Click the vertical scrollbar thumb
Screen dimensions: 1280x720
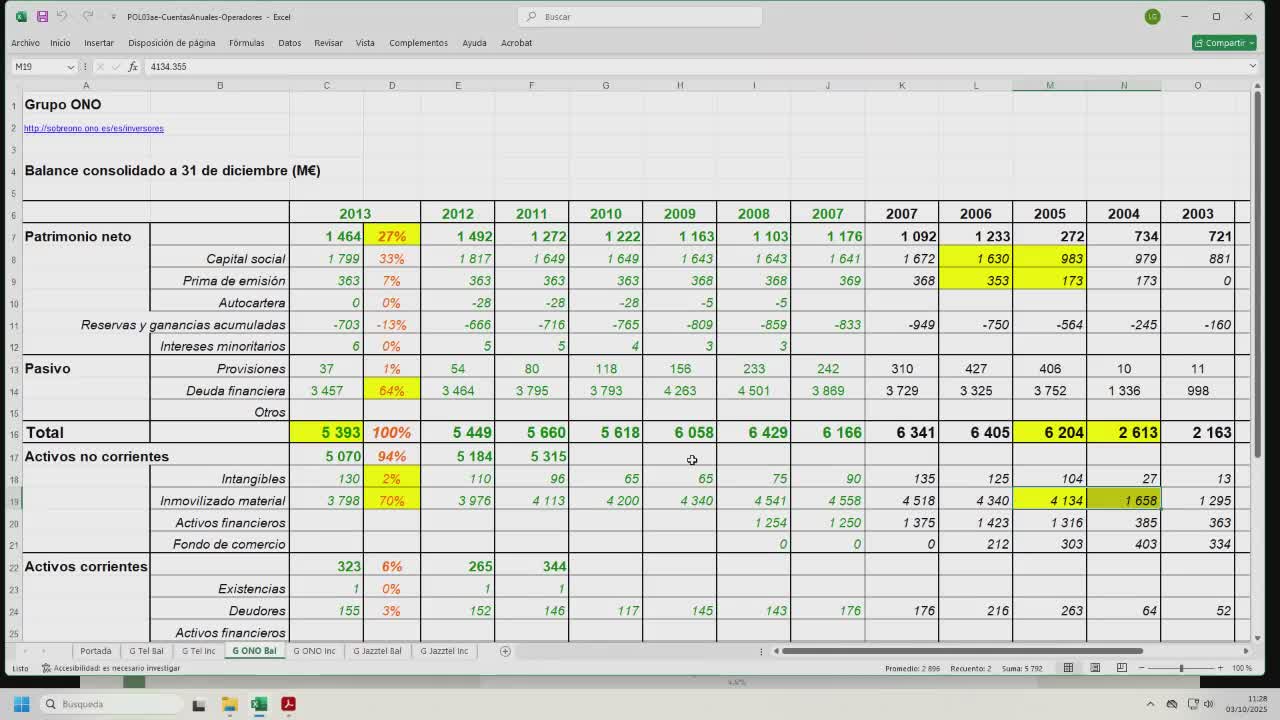tap(1258, 275)
